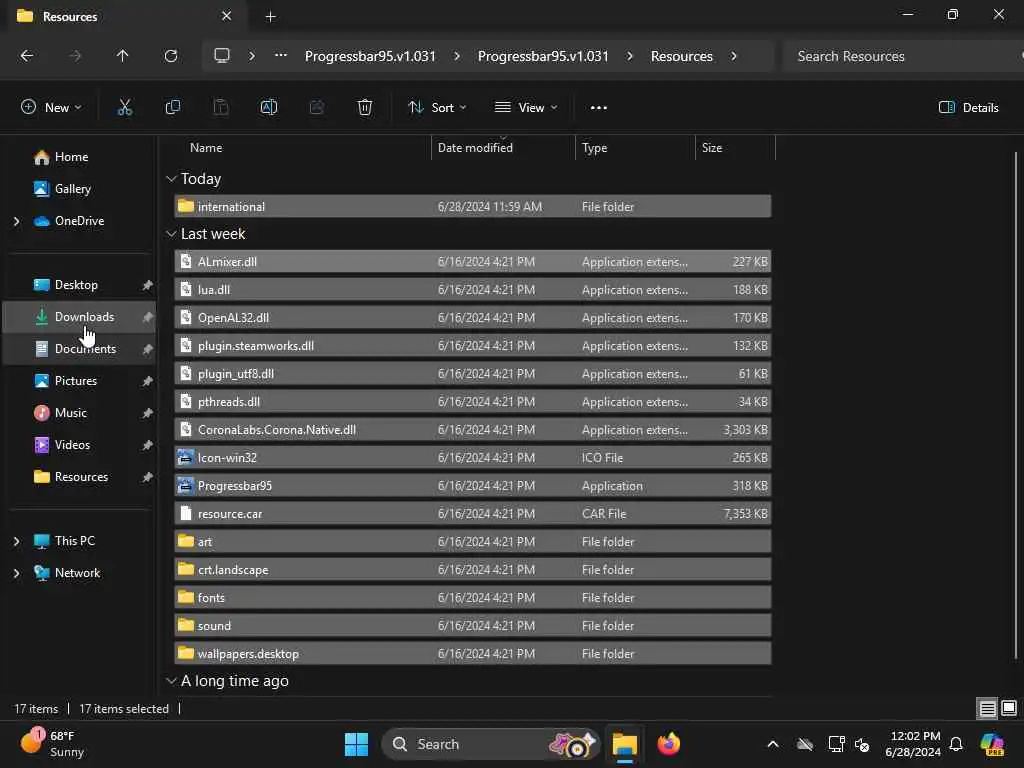Go up one folder level arrow

pyautogui.click(x=122, y=56)
